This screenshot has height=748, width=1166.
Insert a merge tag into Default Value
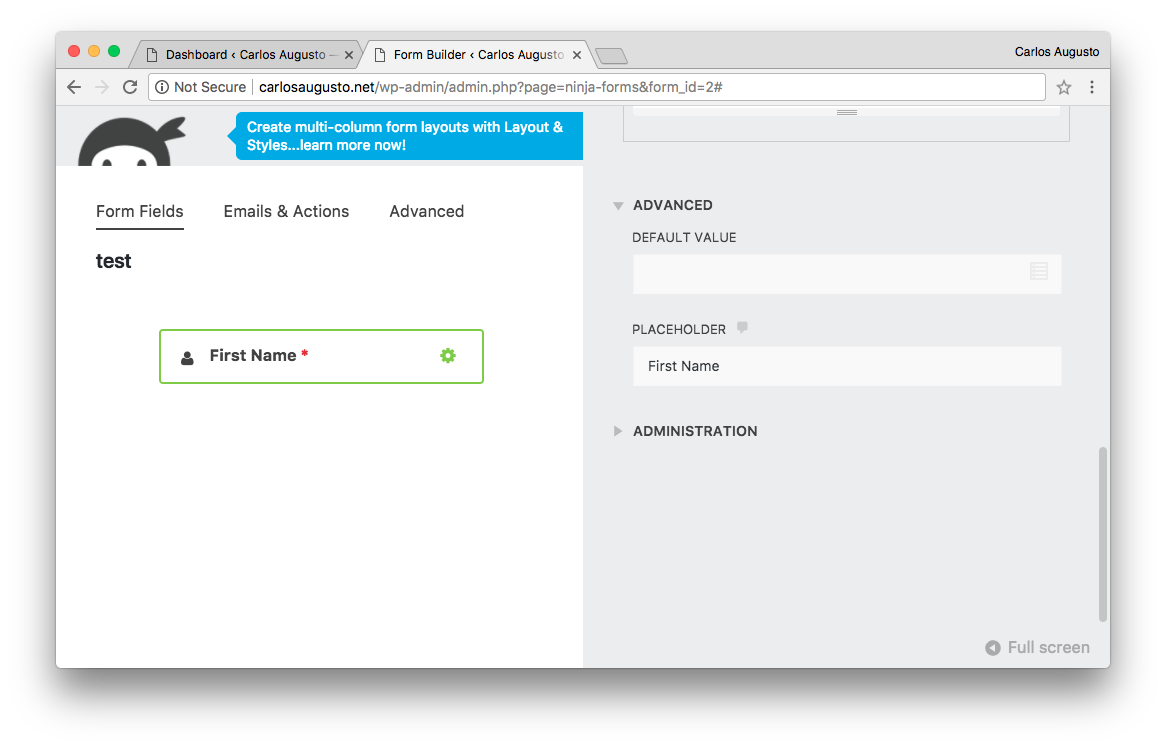coord(1039,272)
